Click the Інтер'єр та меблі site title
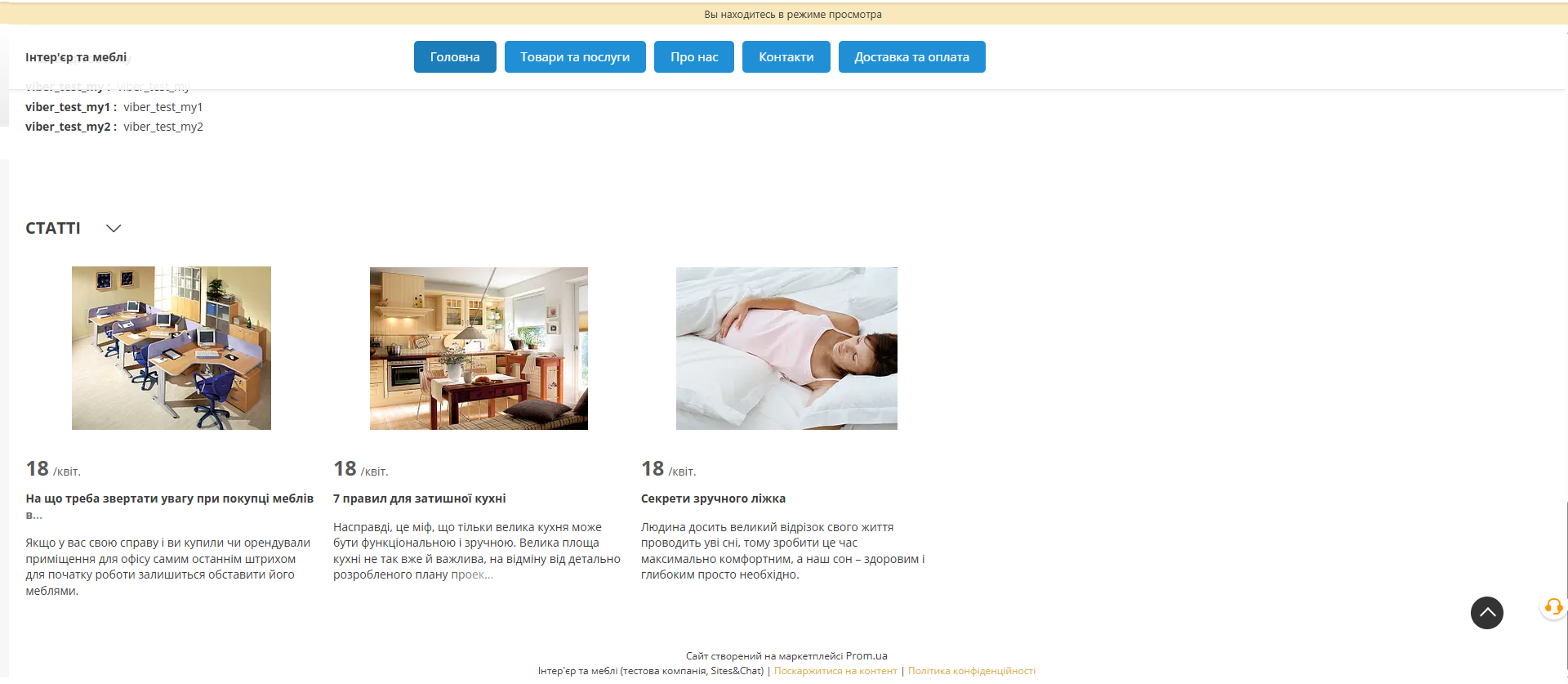 (x=76, y=57)
